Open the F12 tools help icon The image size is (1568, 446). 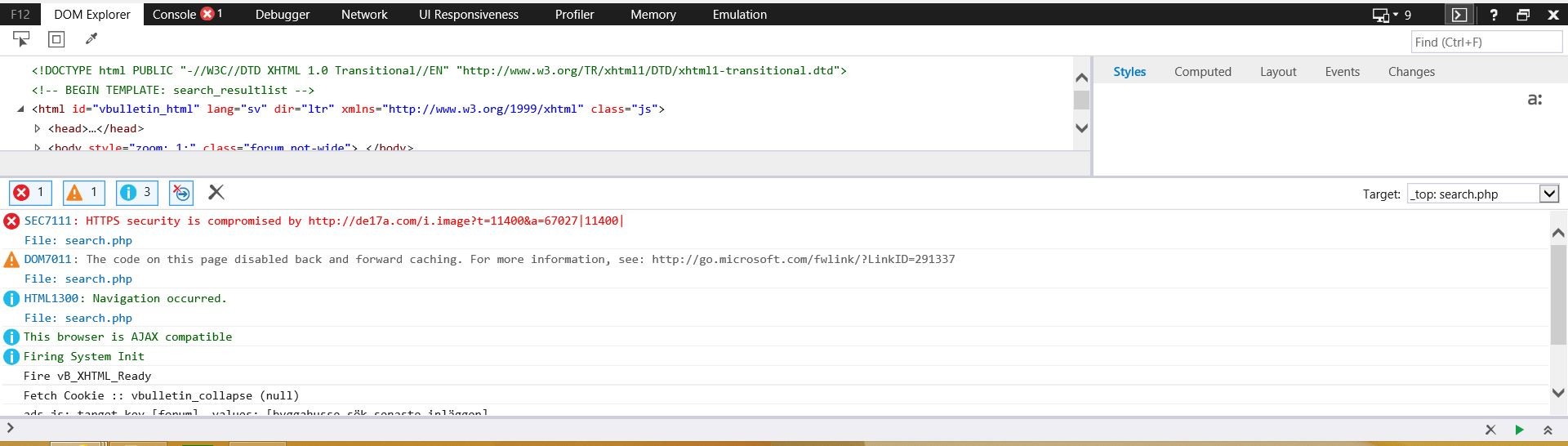coord(1494,15)
